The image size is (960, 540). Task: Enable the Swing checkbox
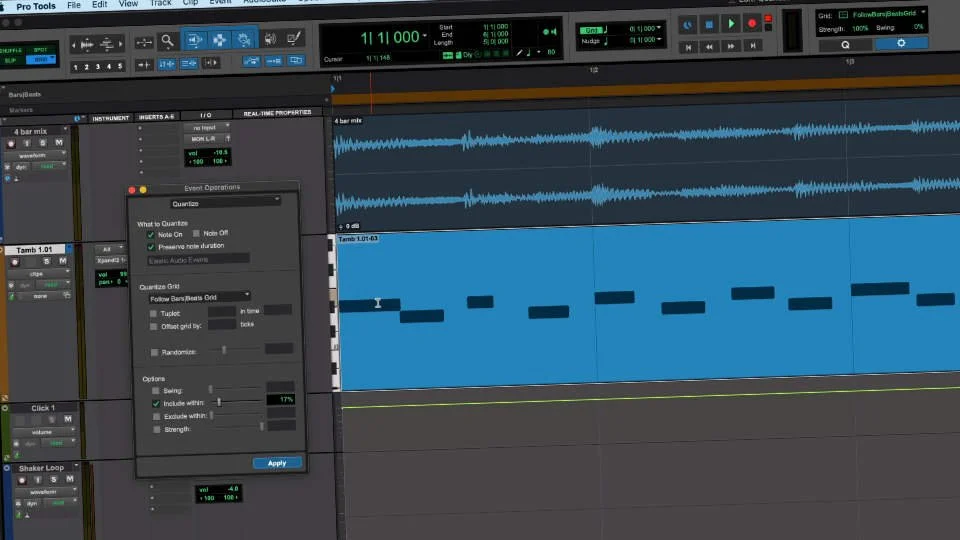point(156,391)
